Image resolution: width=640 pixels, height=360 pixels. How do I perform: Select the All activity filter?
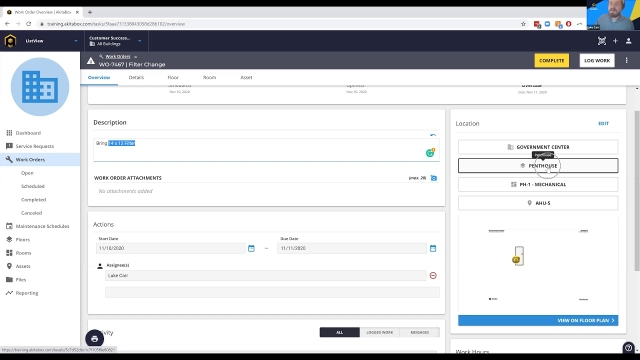coord(340,332)
